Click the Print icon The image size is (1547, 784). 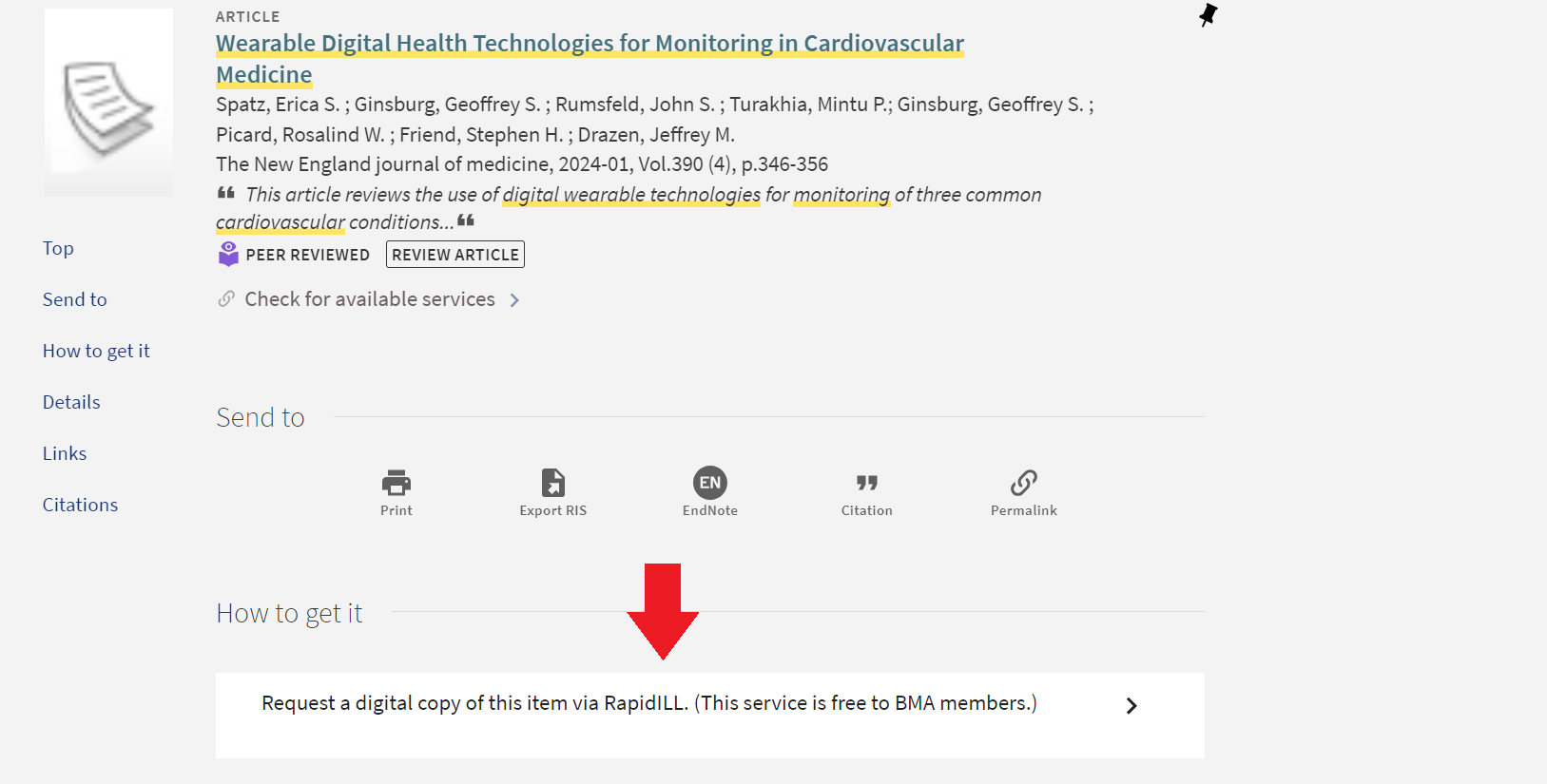pos(396,483)
